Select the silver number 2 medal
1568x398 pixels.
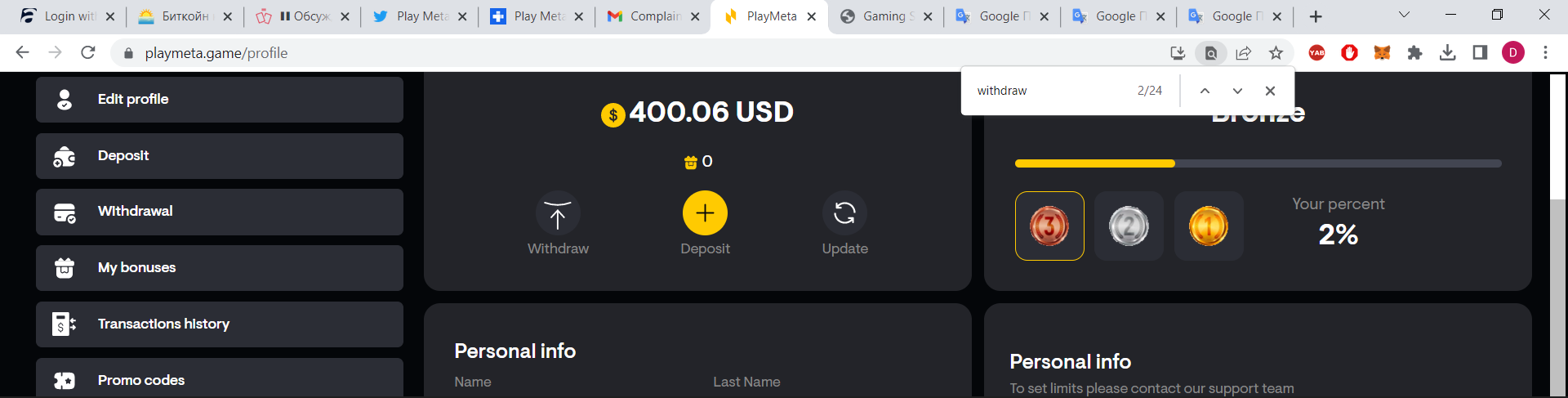click(1129, 226)
